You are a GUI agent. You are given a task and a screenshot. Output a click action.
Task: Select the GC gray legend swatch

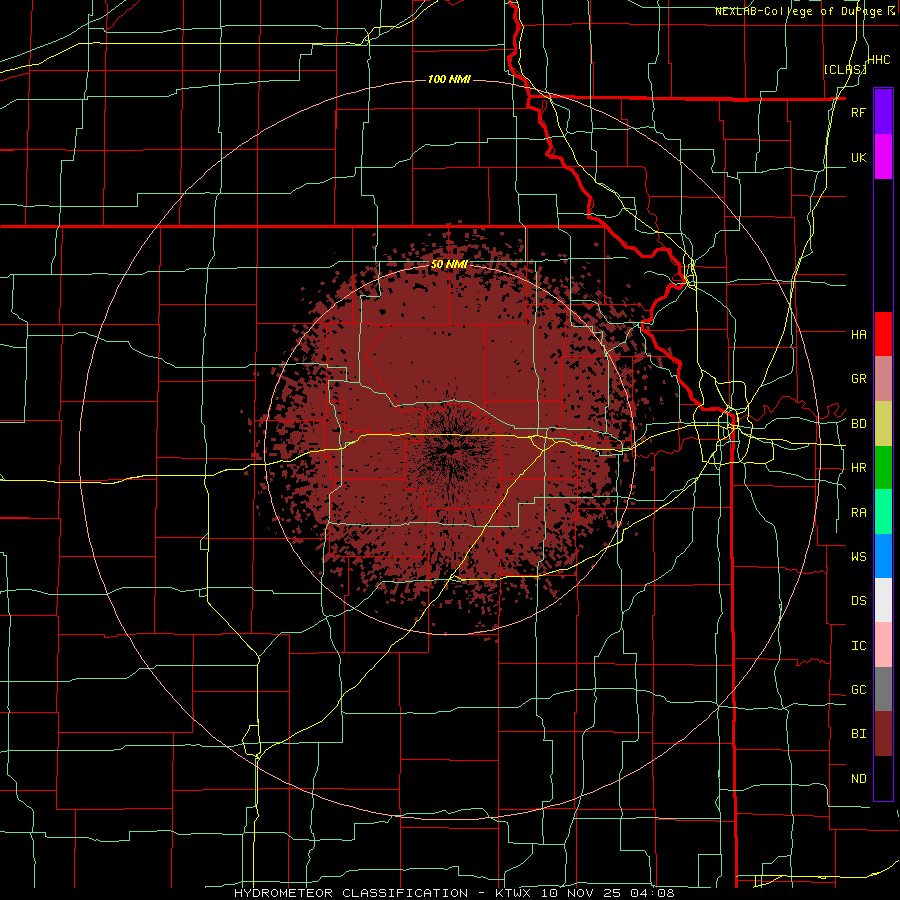[883, 689]
